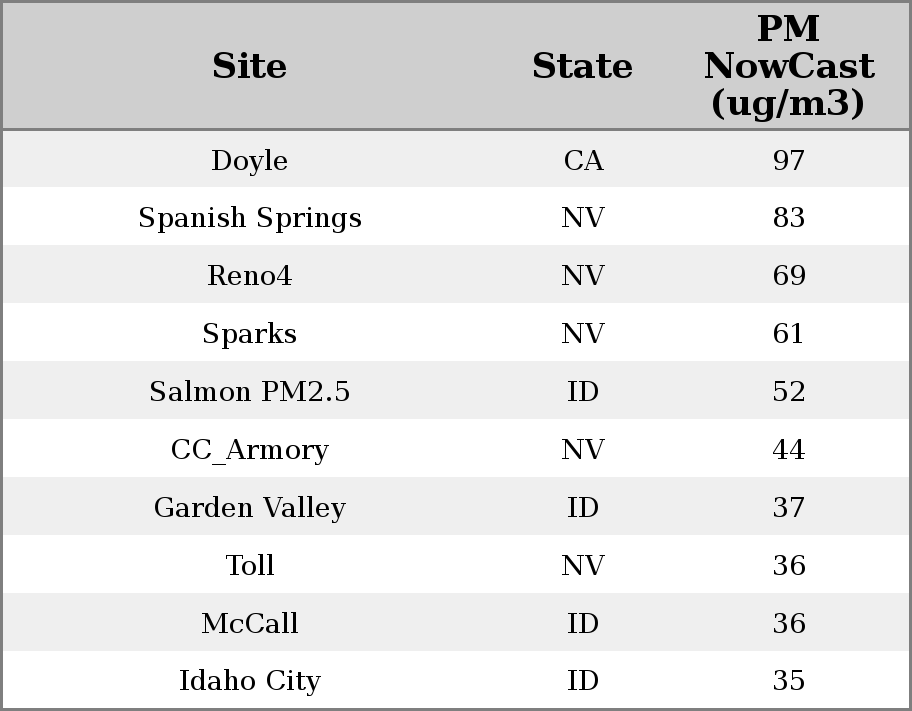Select the Spanish Springs site name
The height and width of the screenshot is (711, 912).
[x=250, y=218]
